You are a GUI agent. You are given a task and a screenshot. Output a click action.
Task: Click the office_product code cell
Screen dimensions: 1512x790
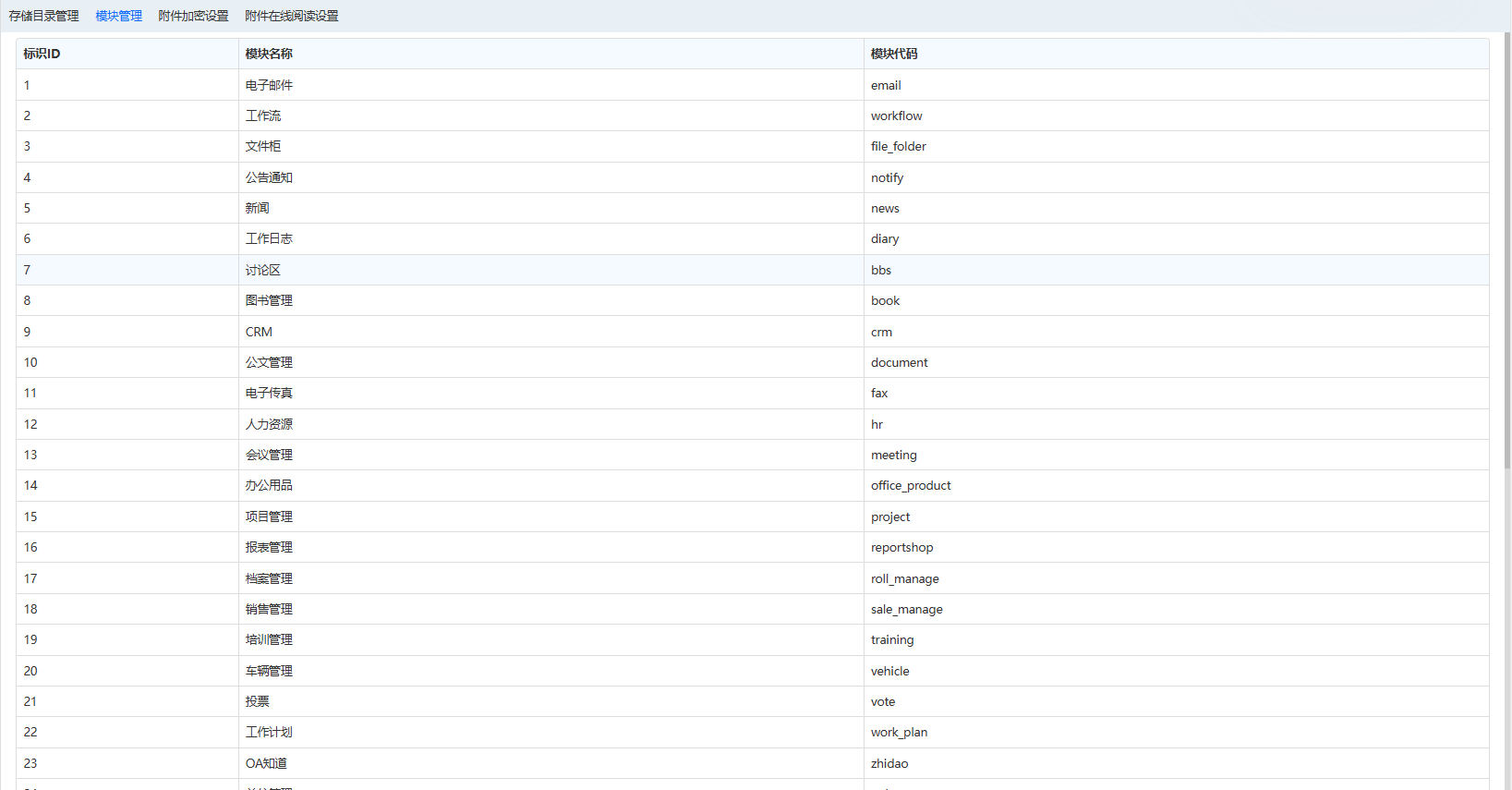coord(911,485)
